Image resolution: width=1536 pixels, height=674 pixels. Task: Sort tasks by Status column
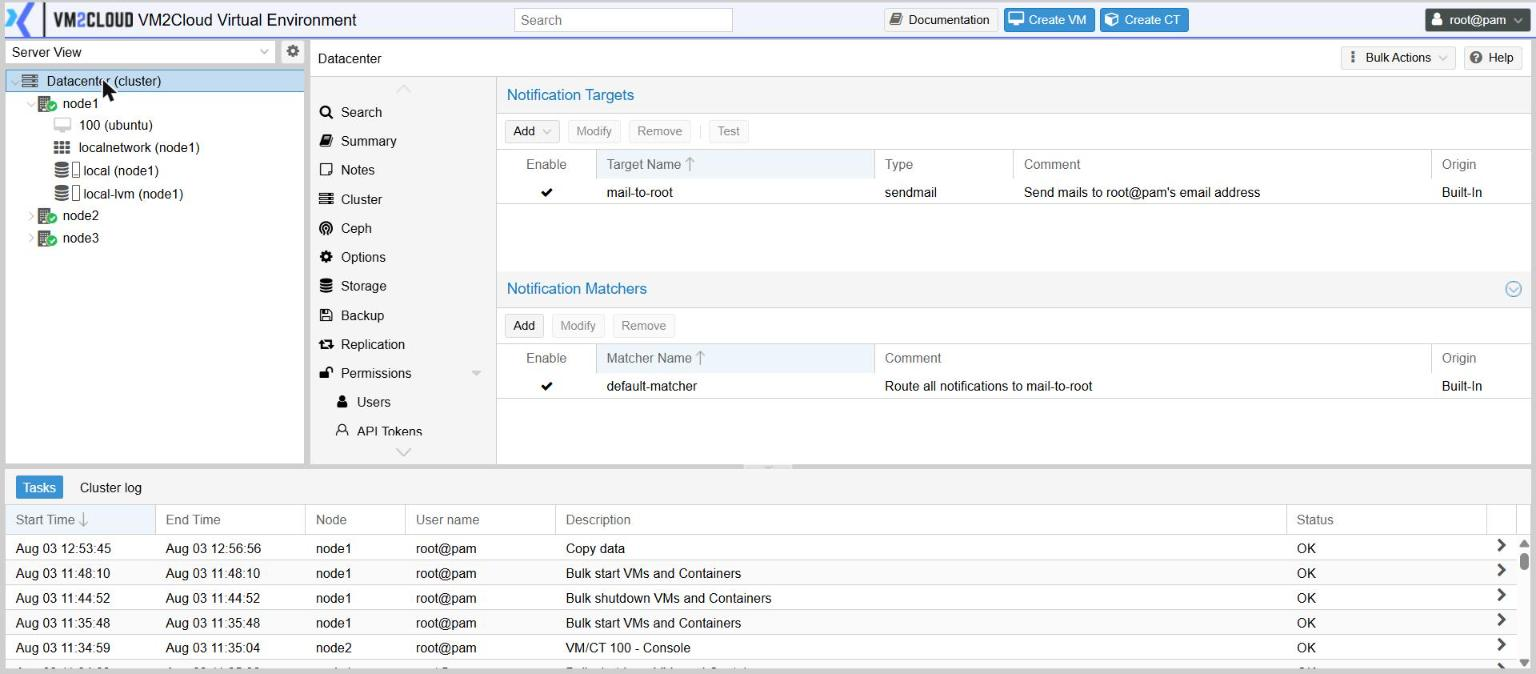coord(1386,520)
